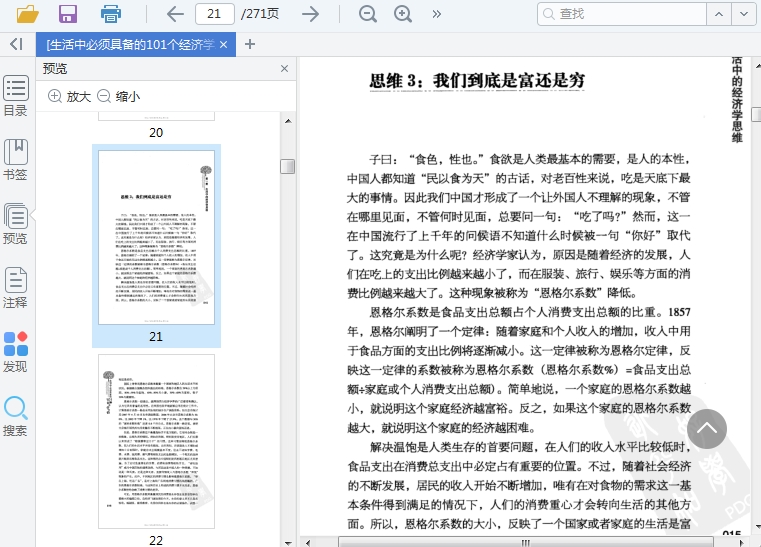The width and height of the screenshot is (761, 547).
Task: Click the save disk icon
Action: point(68,14)
